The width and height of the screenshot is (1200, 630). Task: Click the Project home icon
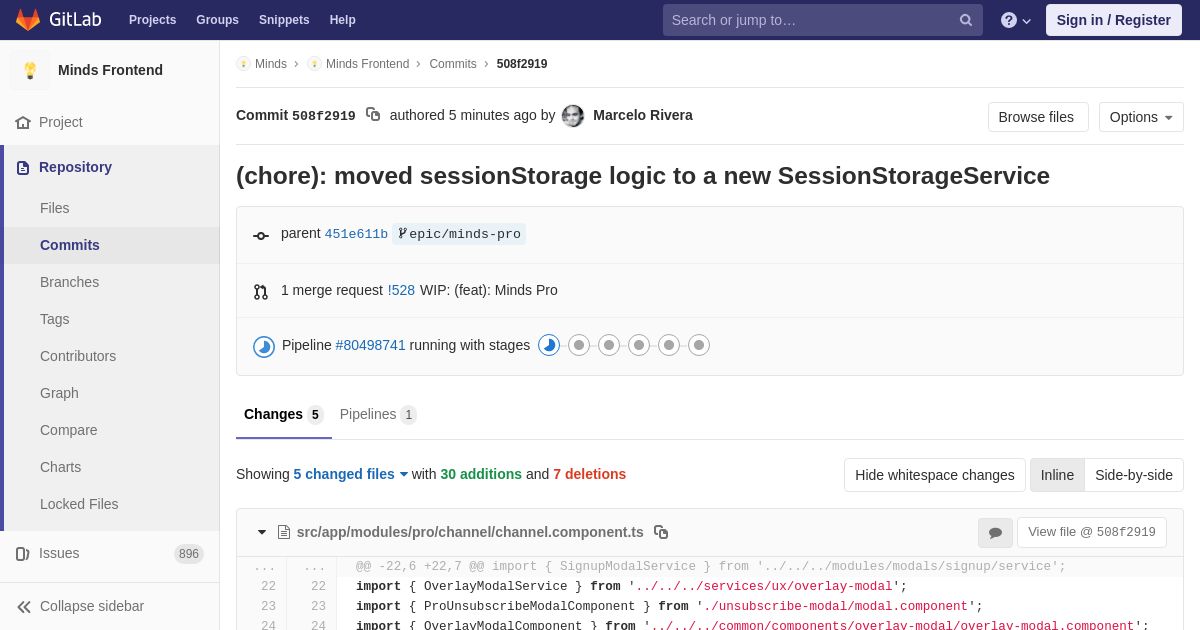(x=23, y=122)
